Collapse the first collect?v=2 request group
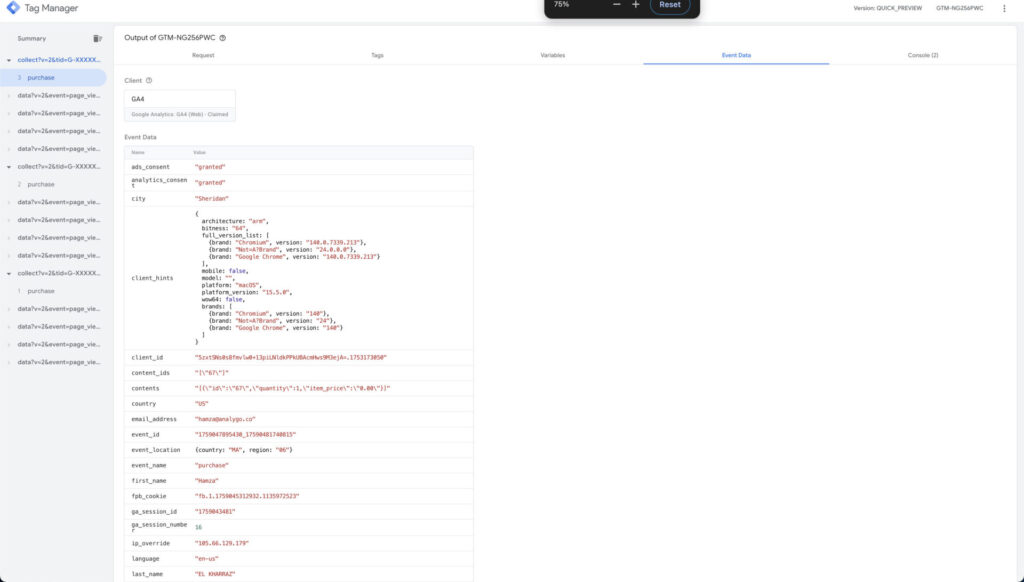The height and width of the screenshot is (582, 1024). pos(8,60)
